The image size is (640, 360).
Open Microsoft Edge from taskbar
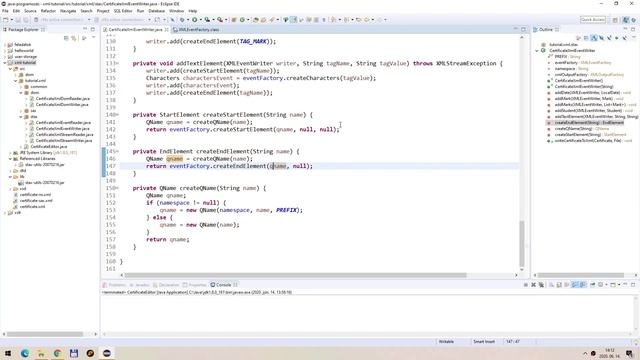click(x=24, y=353)
